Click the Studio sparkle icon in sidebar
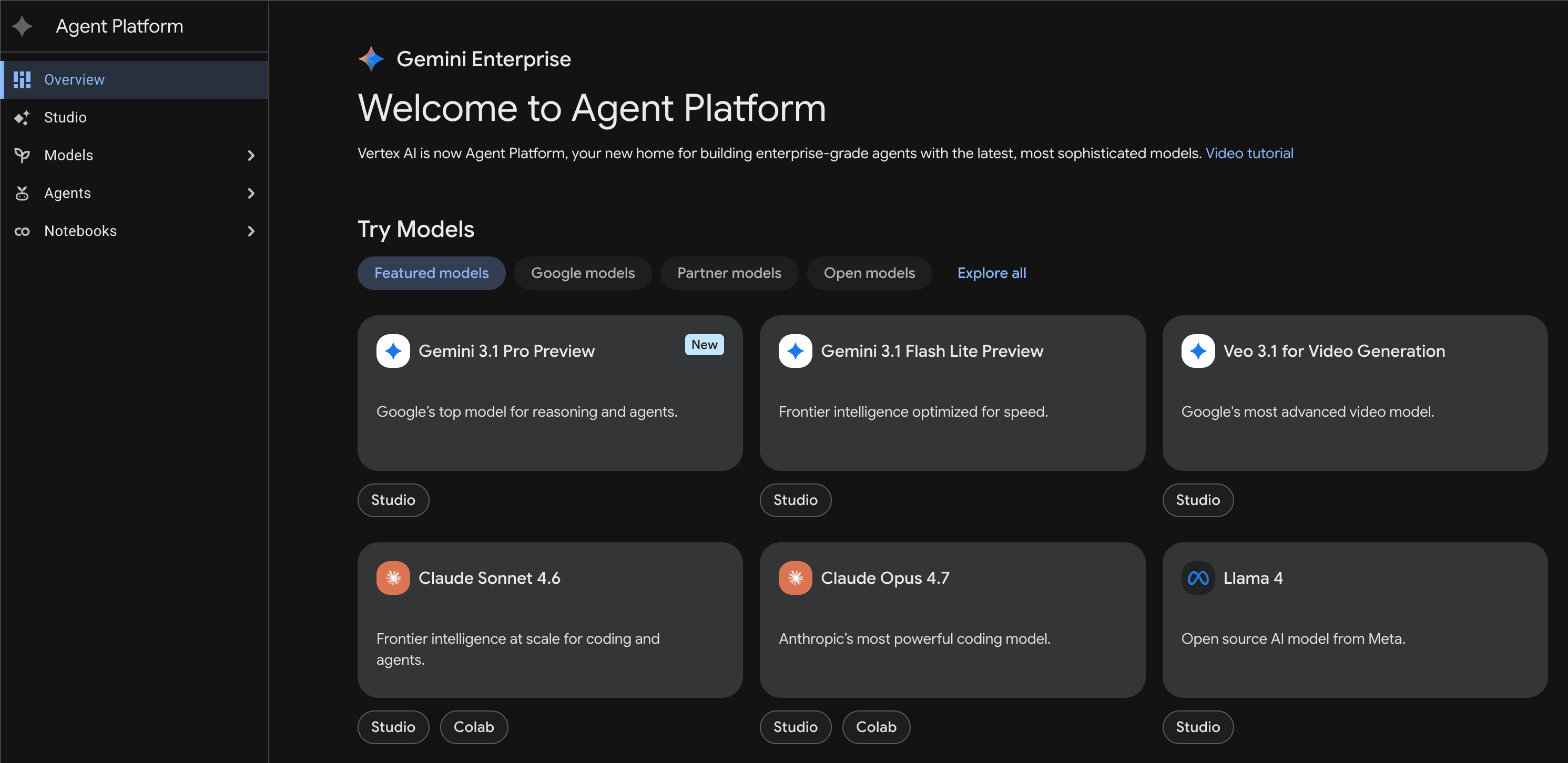1568x763 pixels. coord(22,117)
